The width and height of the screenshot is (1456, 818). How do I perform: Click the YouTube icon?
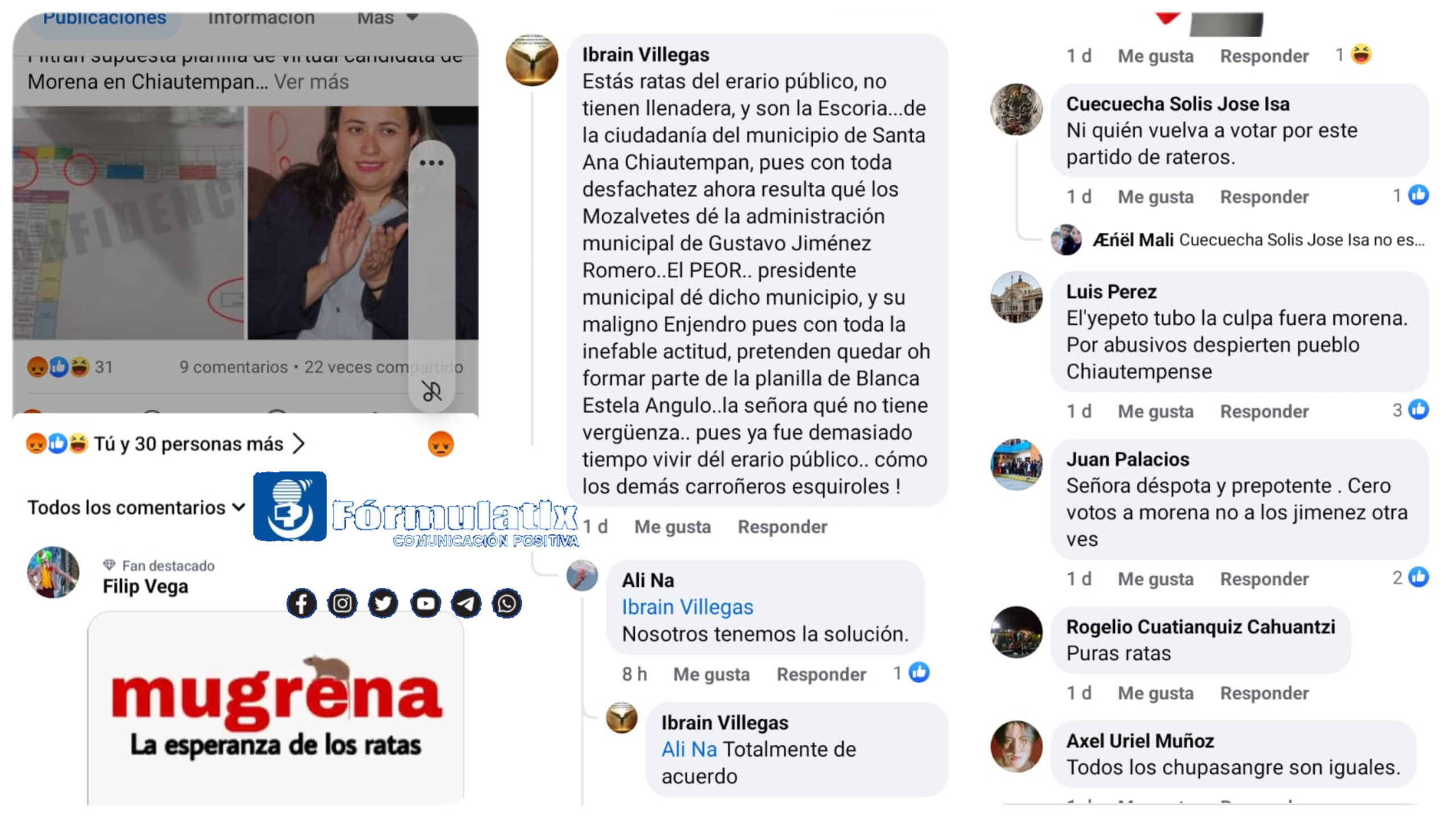425,603
